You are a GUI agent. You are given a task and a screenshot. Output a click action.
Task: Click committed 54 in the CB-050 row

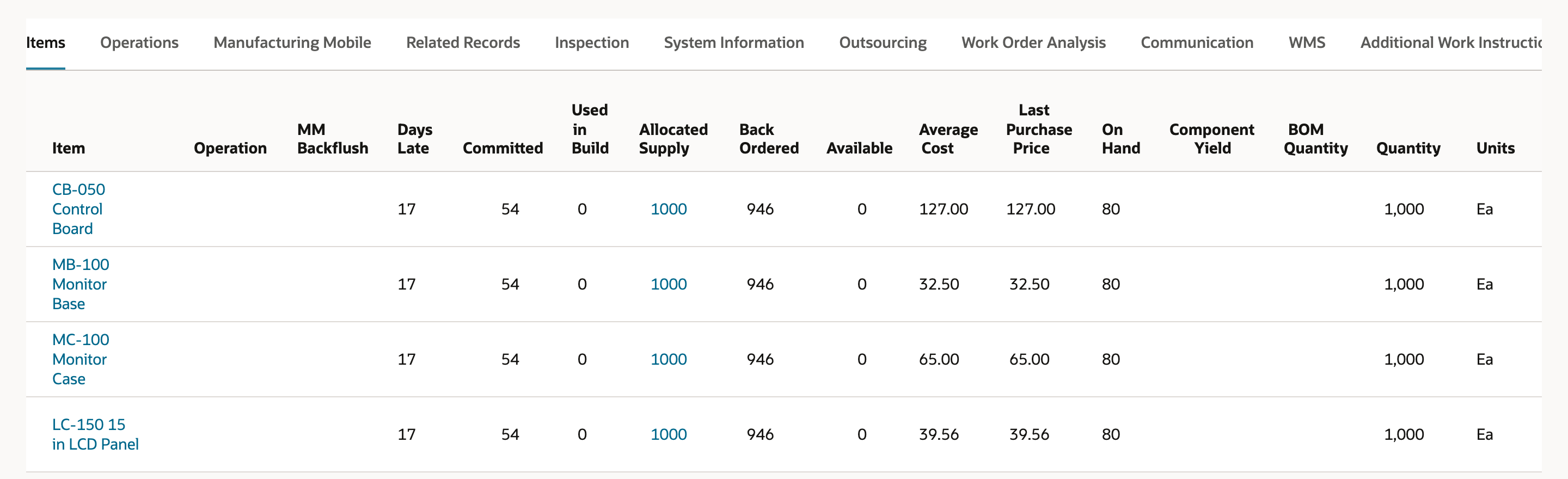510,209
